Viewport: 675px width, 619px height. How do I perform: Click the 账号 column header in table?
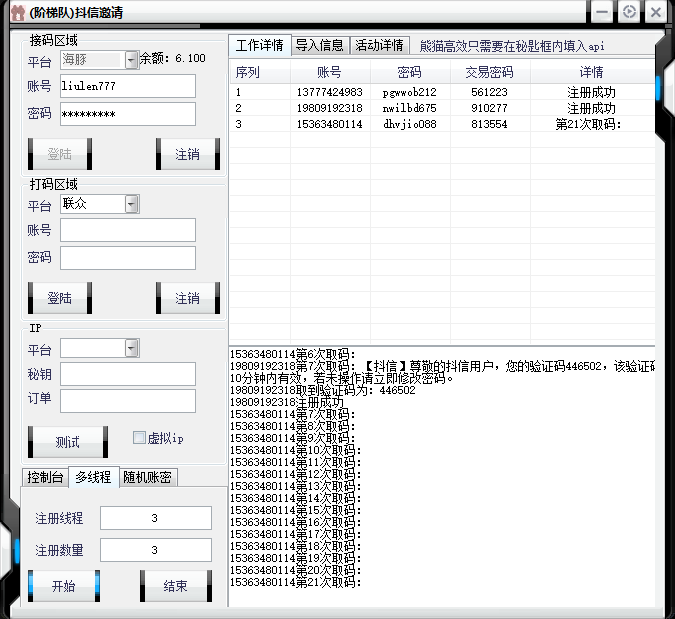pyautogui.click(x=330, y=72)
